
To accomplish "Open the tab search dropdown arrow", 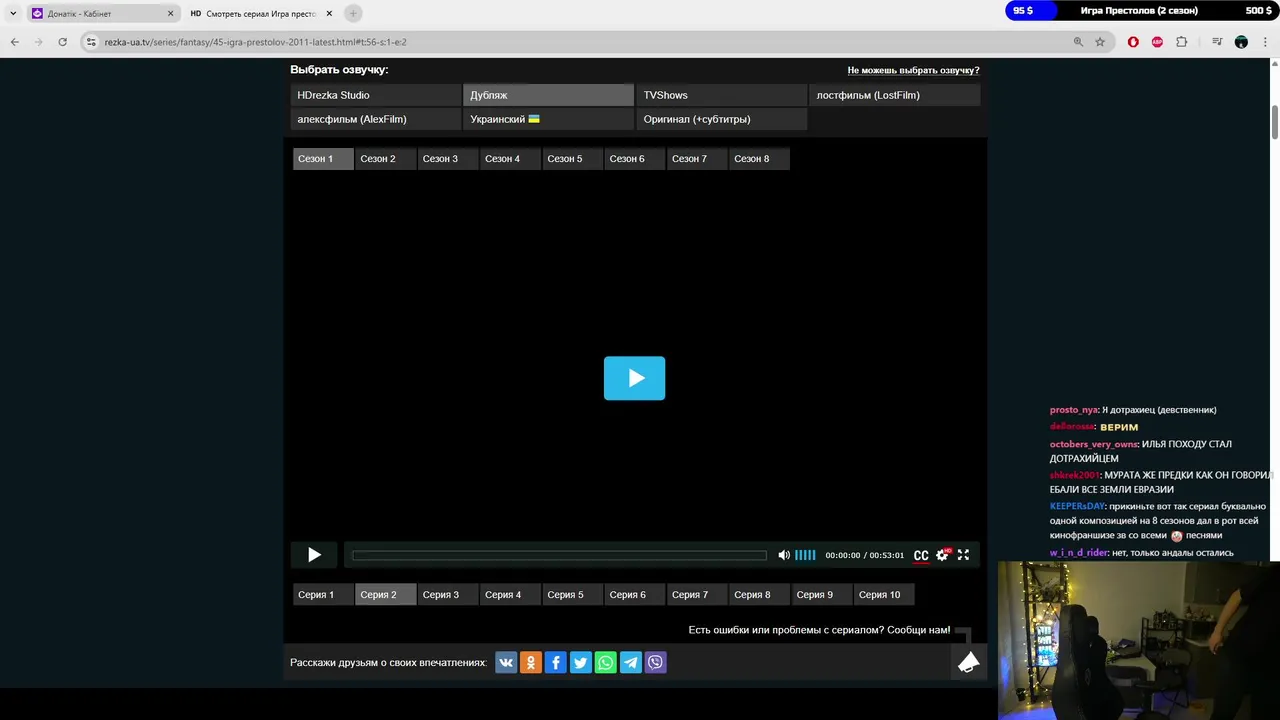I will [x=13, y=14].
